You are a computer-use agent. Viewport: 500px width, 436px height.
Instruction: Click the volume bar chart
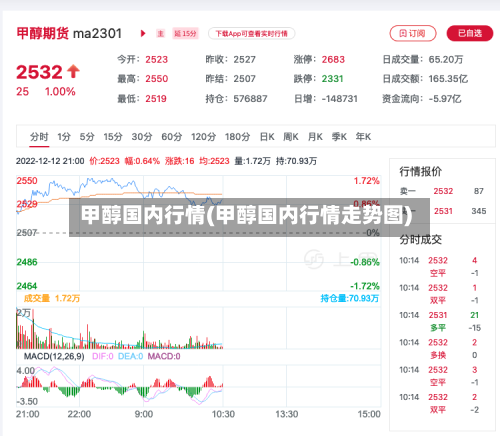119,328
